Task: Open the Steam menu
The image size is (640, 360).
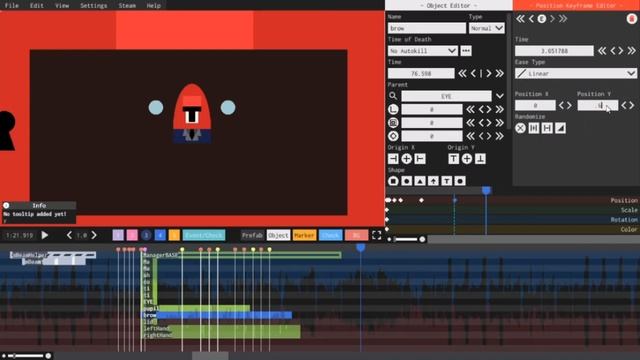Action: [x=127, y=5]
